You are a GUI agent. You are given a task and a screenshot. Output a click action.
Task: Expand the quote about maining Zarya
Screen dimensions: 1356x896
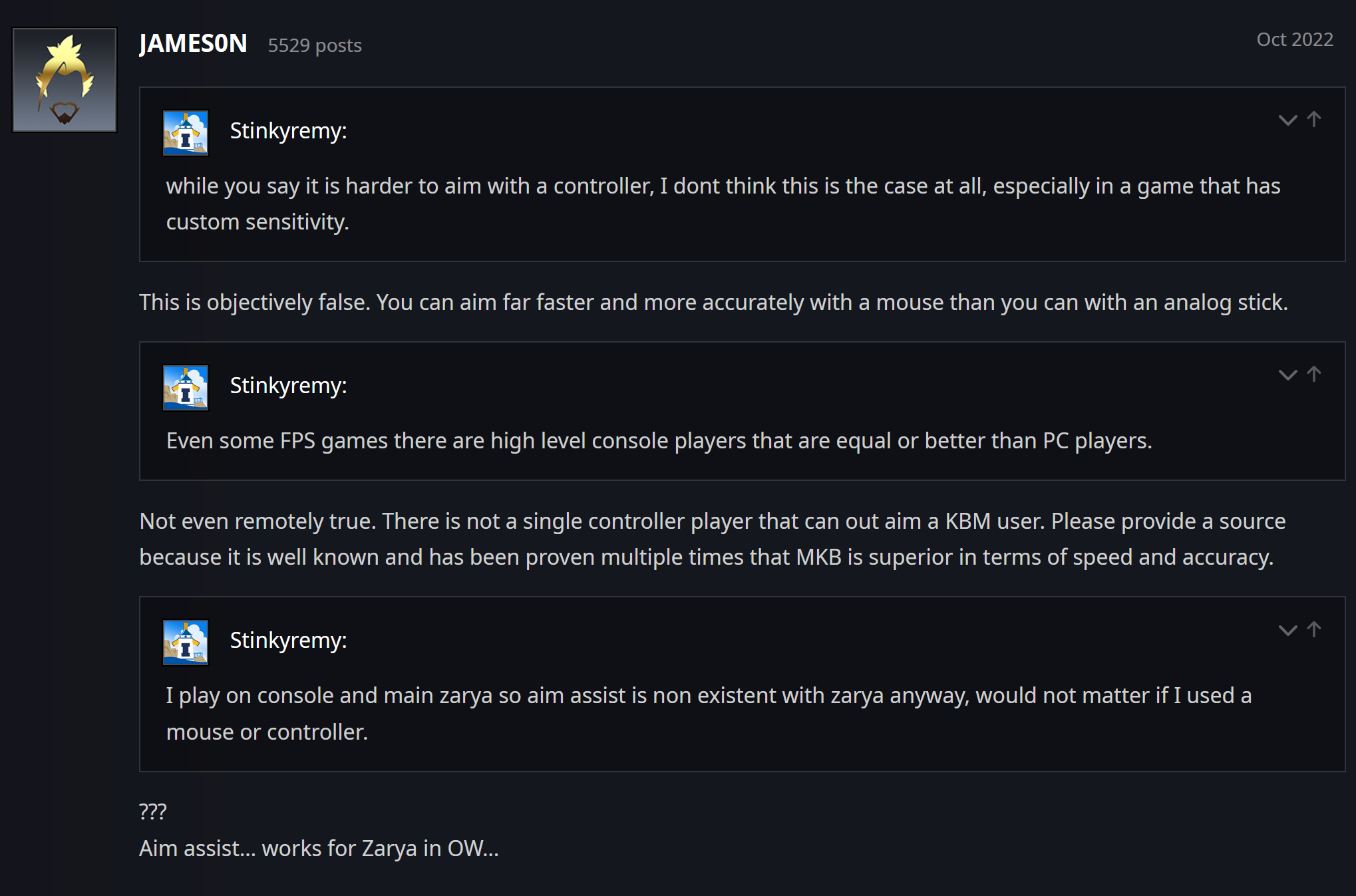pyautogui.click(x=1287, y=631)
